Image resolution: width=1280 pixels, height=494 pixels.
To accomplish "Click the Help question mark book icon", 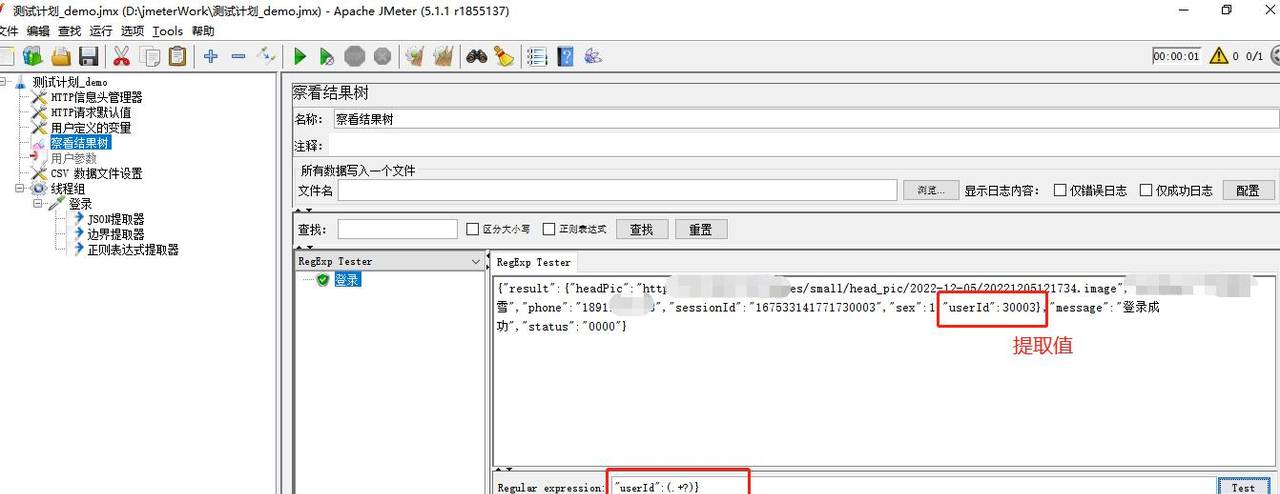I will point(565,57).
